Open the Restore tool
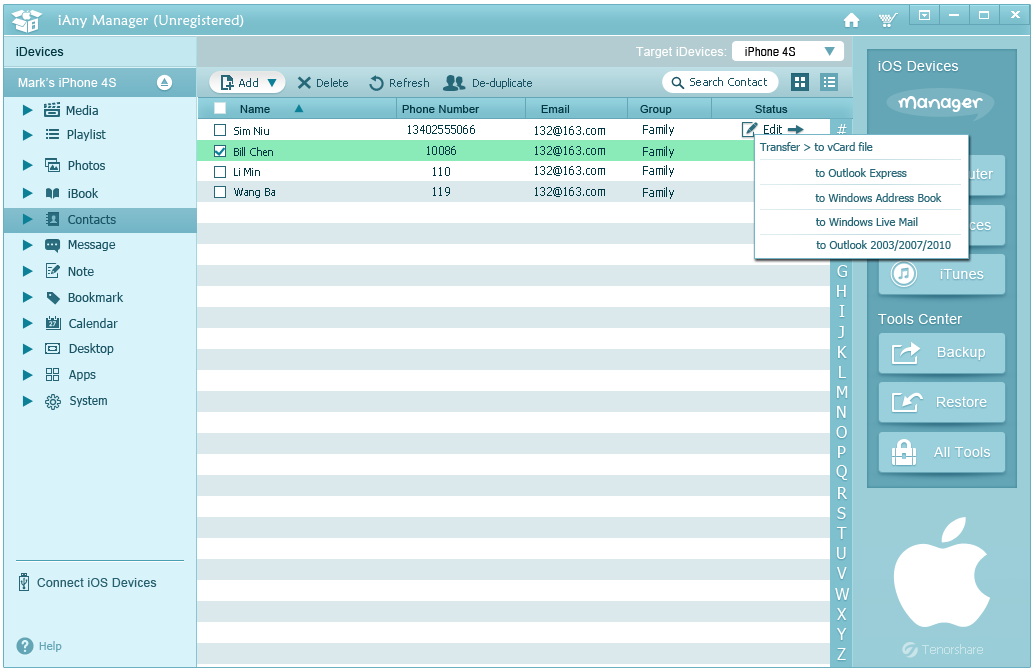Image resolution: width=1036 pixels, height=672 pixels. point(942,402)
